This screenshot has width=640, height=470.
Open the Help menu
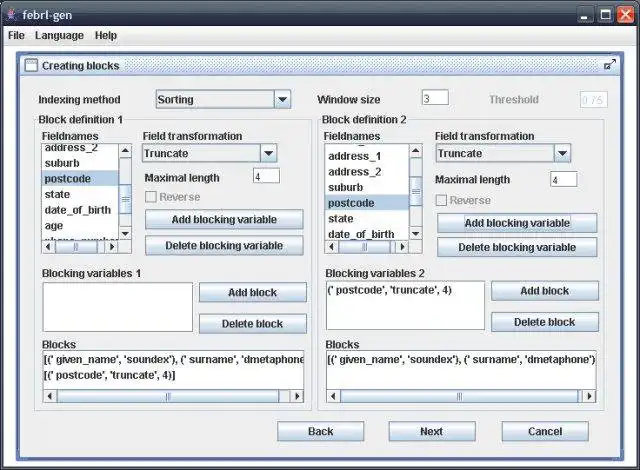(x=106, y=35)
